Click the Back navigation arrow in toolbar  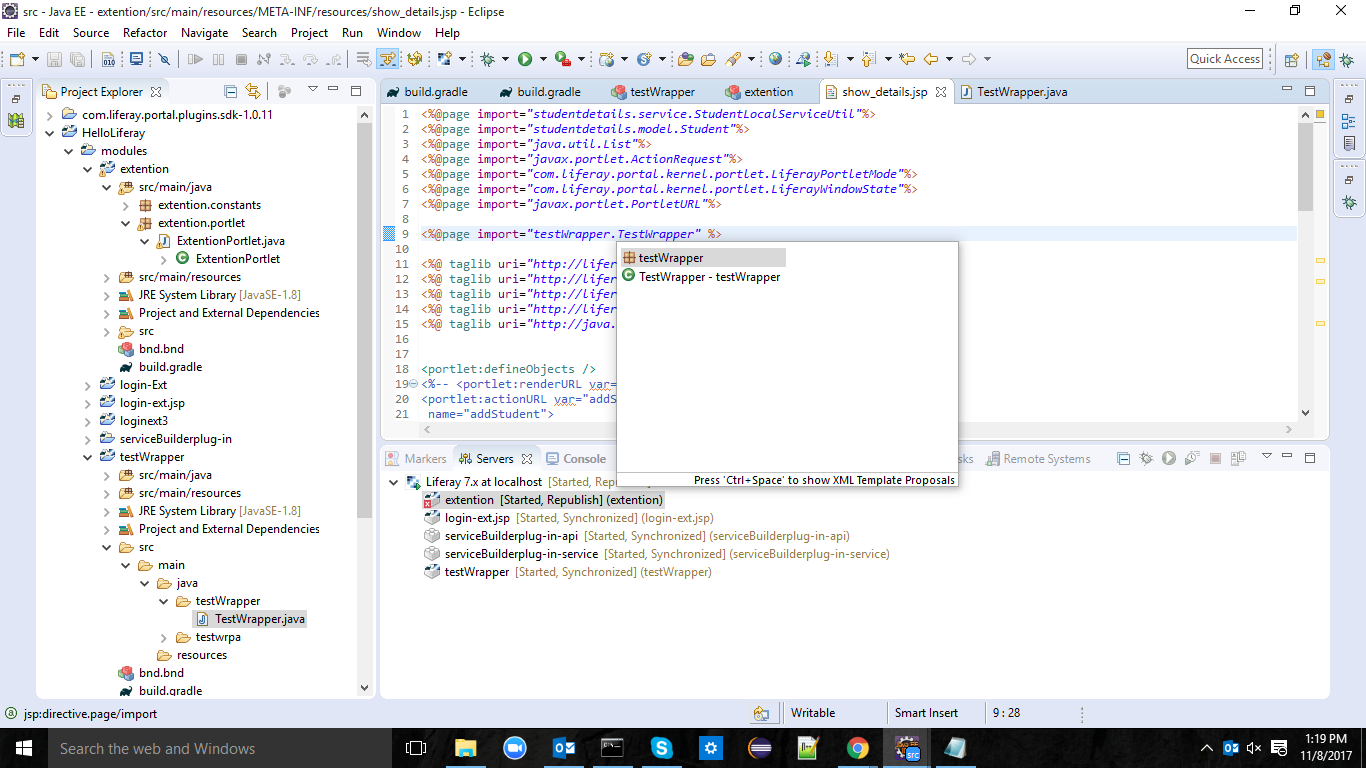click(x=930, y=59)
